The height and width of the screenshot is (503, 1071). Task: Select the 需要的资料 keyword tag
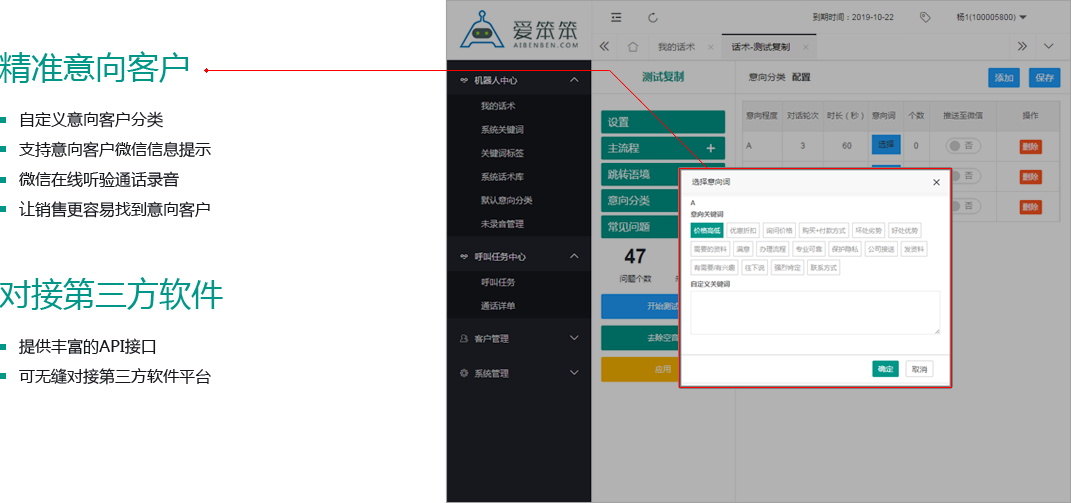710,249
